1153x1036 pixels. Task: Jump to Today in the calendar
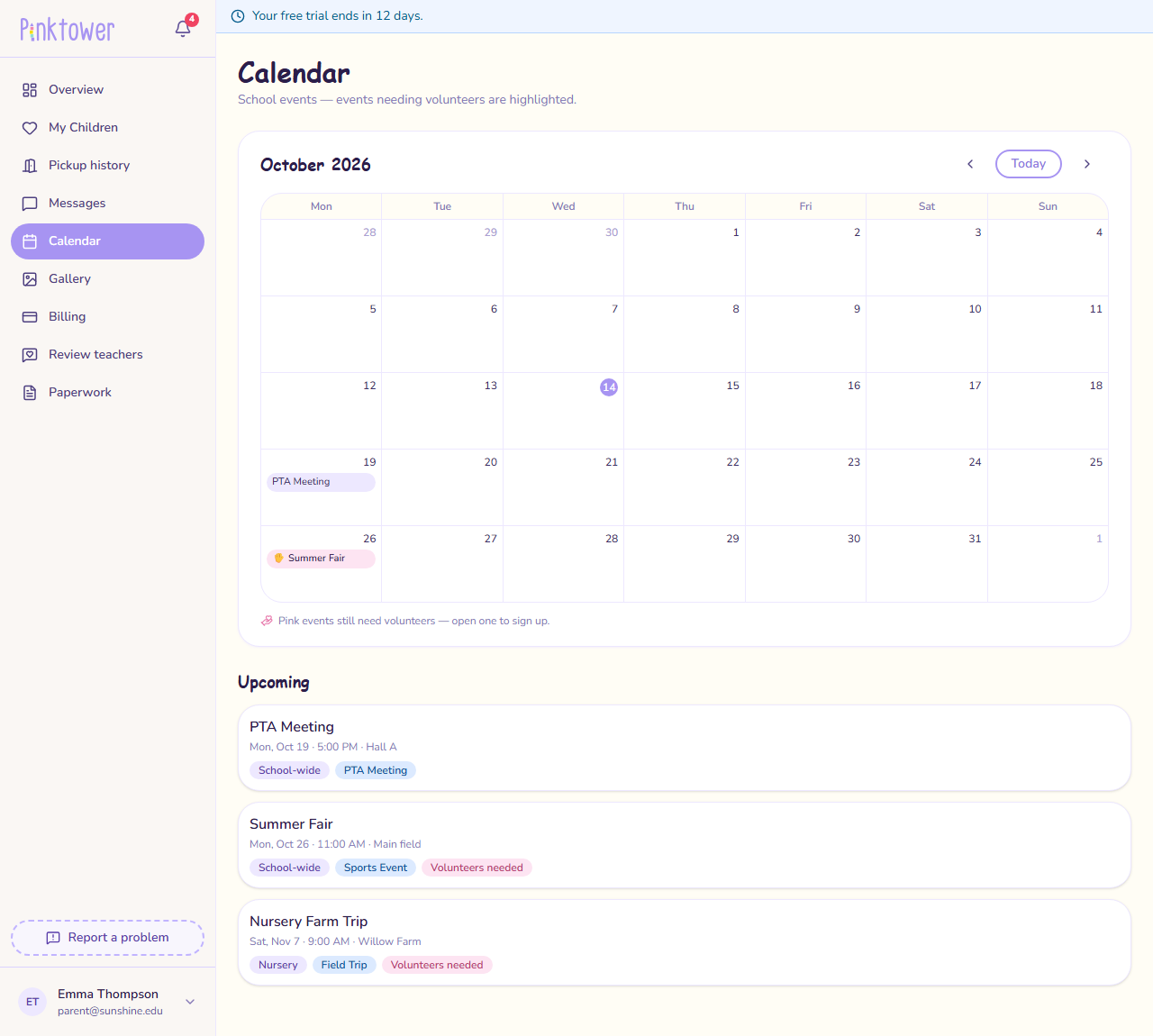point(1029,164)
